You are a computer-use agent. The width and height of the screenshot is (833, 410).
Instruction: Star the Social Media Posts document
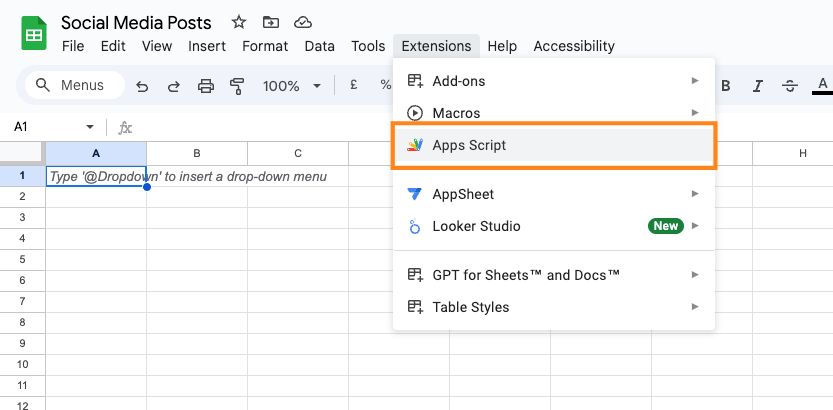238,22
